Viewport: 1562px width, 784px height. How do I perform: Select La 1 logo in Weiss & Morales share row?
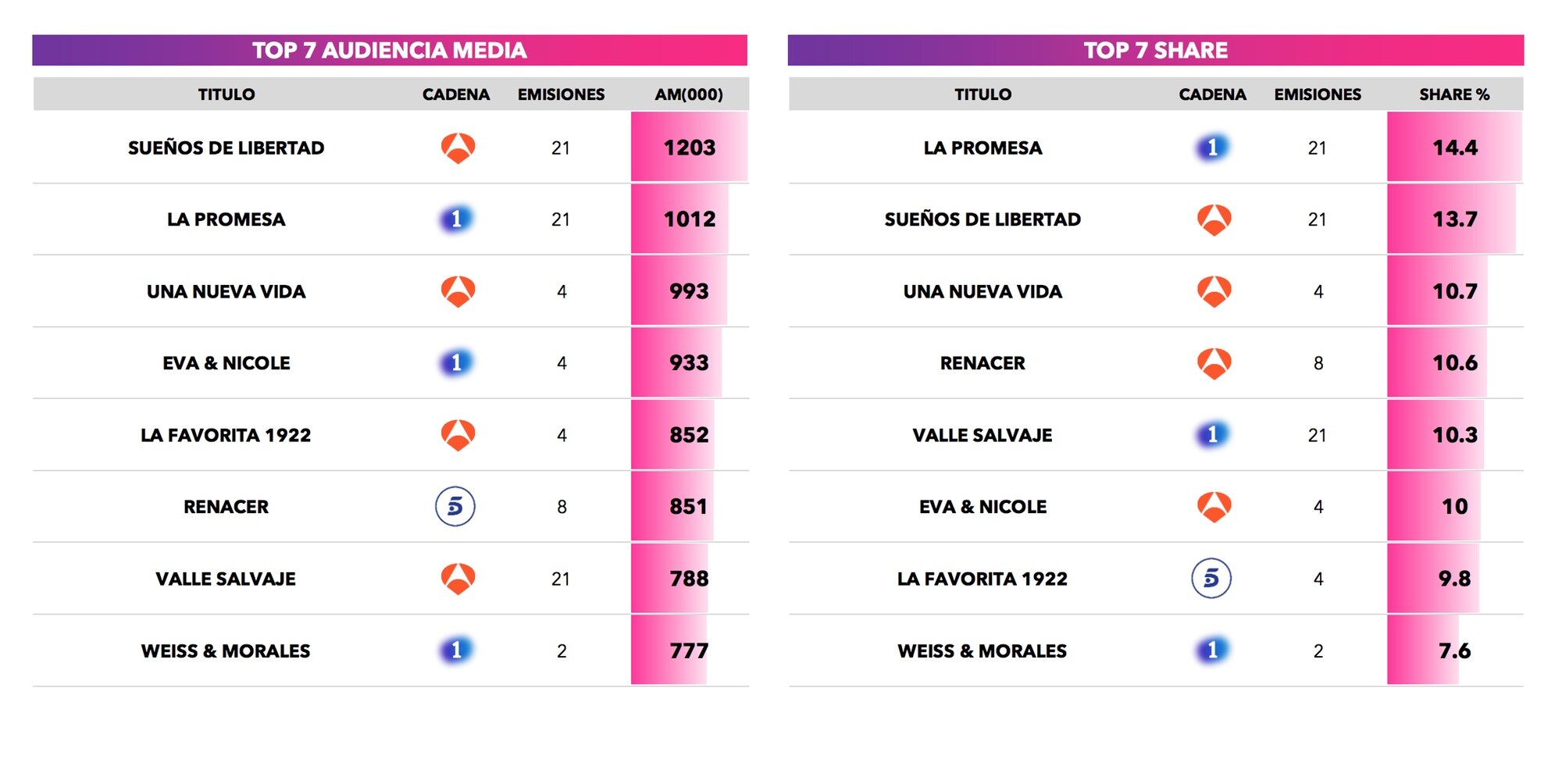(1213, 650)
